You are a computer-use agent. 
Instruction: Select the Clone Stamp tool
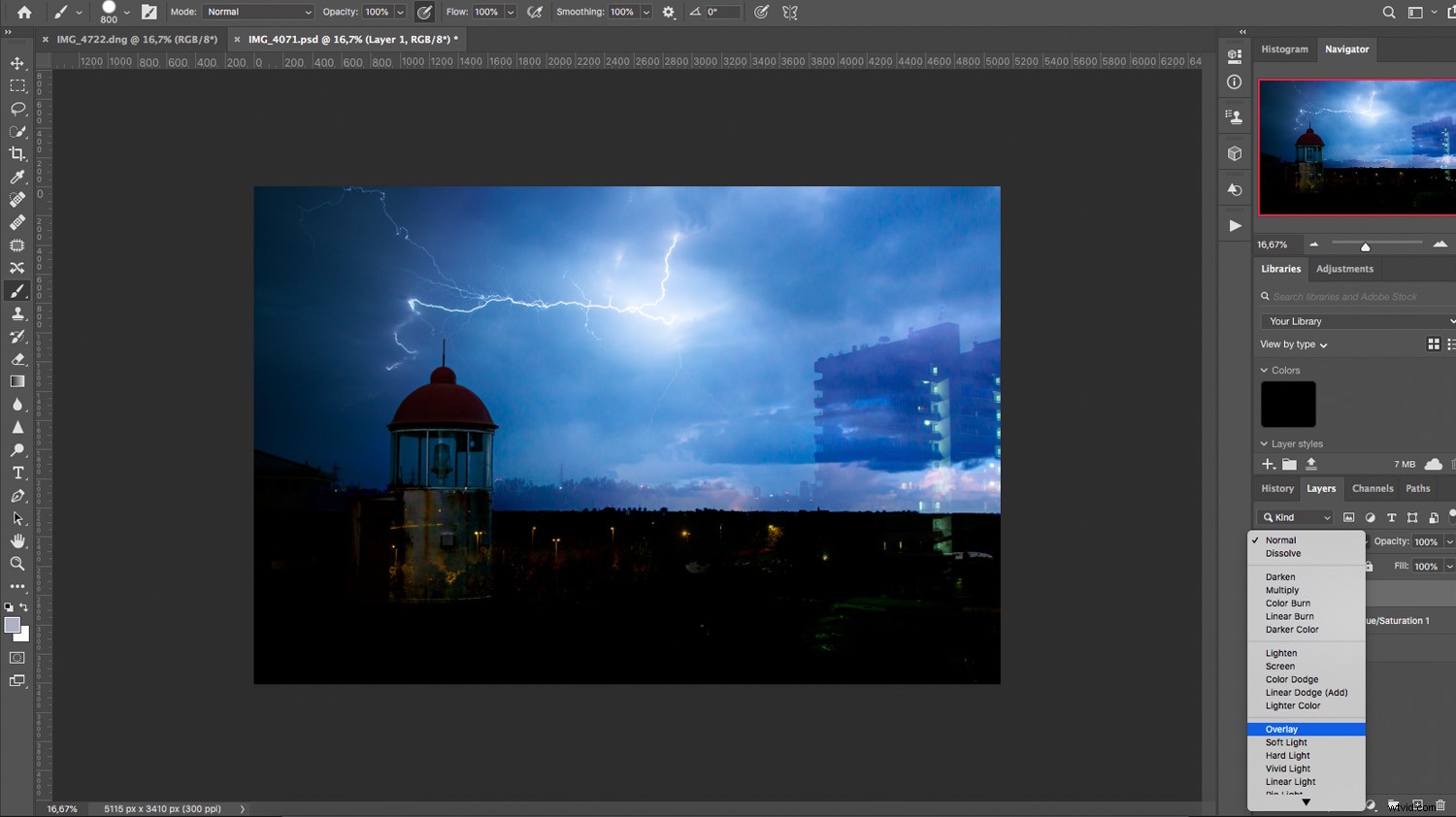click(x=17, y=313)
